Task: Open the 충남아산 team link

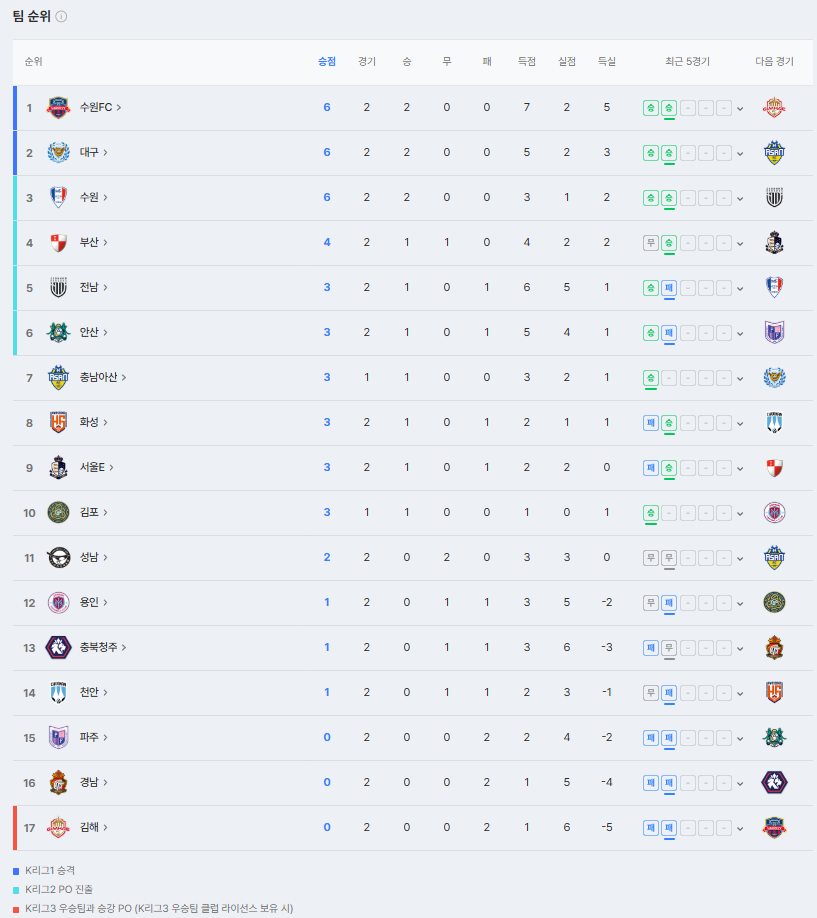Action: (x=103, y=377)
